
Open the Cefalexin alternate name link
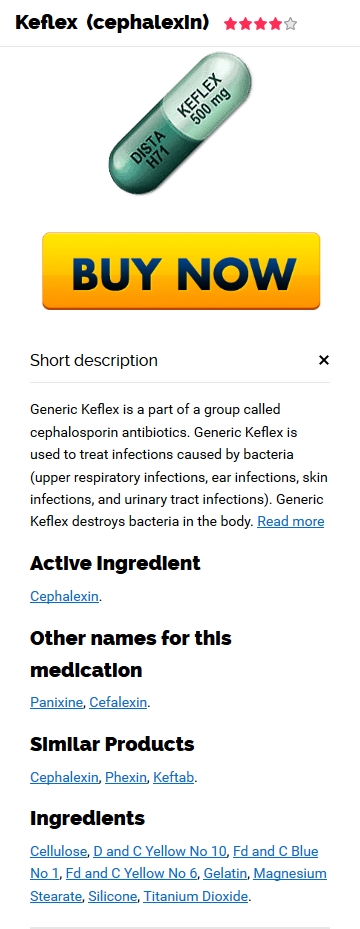(x=118, y=703)
